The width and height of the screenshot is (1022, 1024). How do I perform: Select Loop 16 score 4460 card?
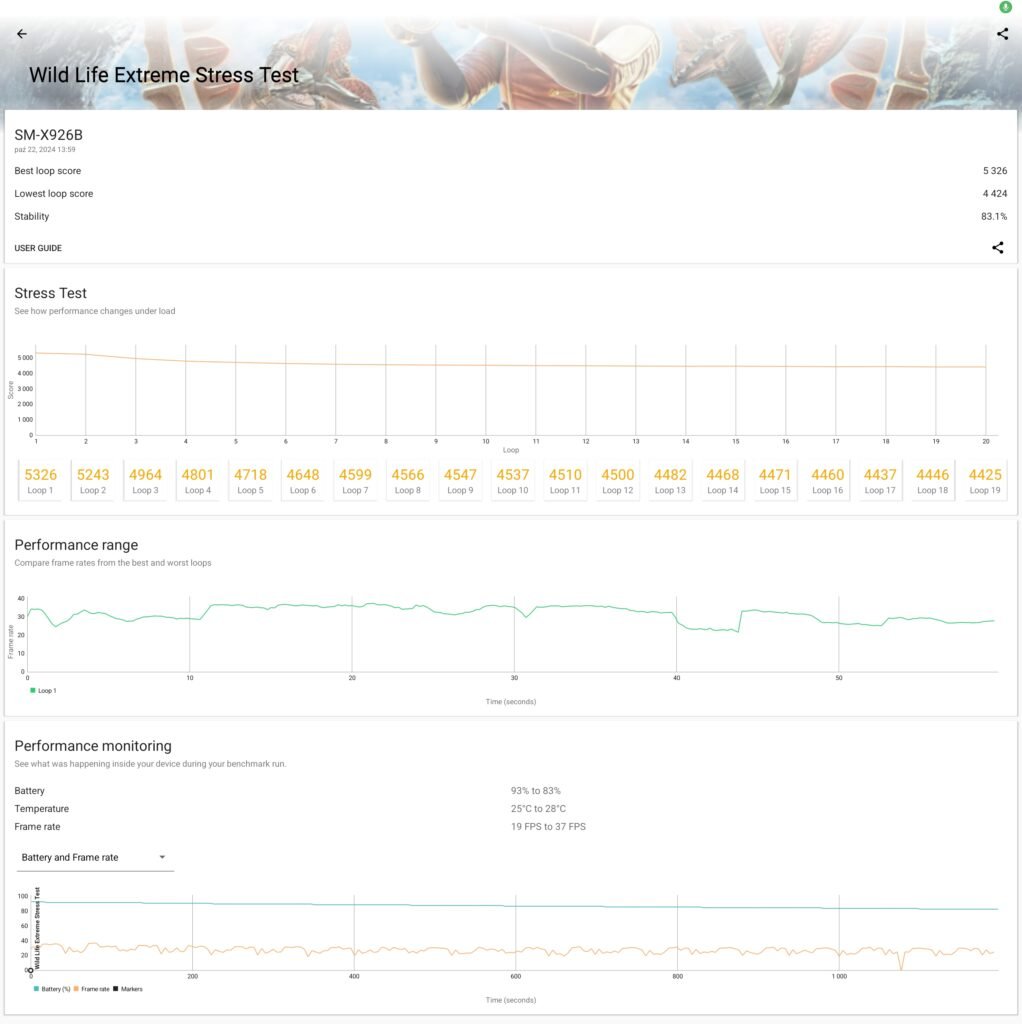point(827,481)
